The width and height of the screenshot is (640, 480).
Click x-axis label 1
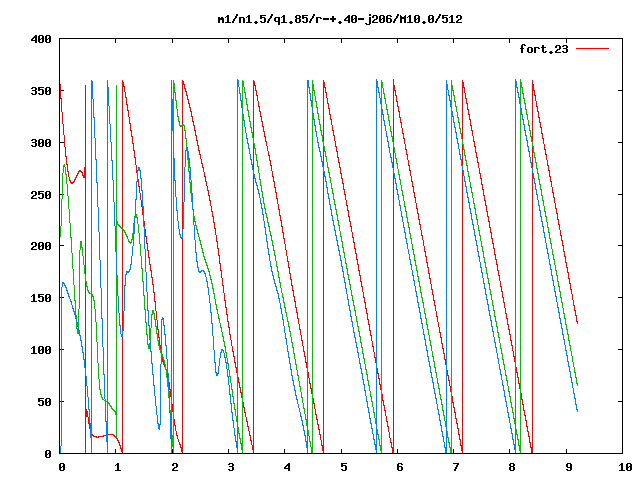[118, 467]
